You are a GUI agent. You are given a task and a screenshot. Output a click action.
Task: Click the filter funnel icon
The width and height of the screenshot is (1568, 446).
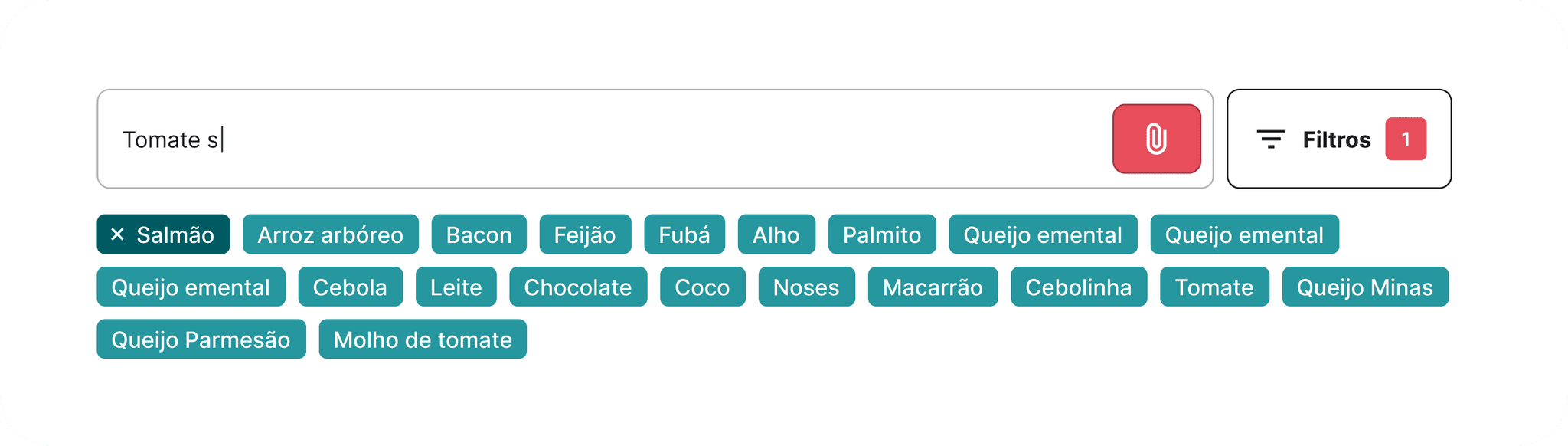coord(1271,139)
